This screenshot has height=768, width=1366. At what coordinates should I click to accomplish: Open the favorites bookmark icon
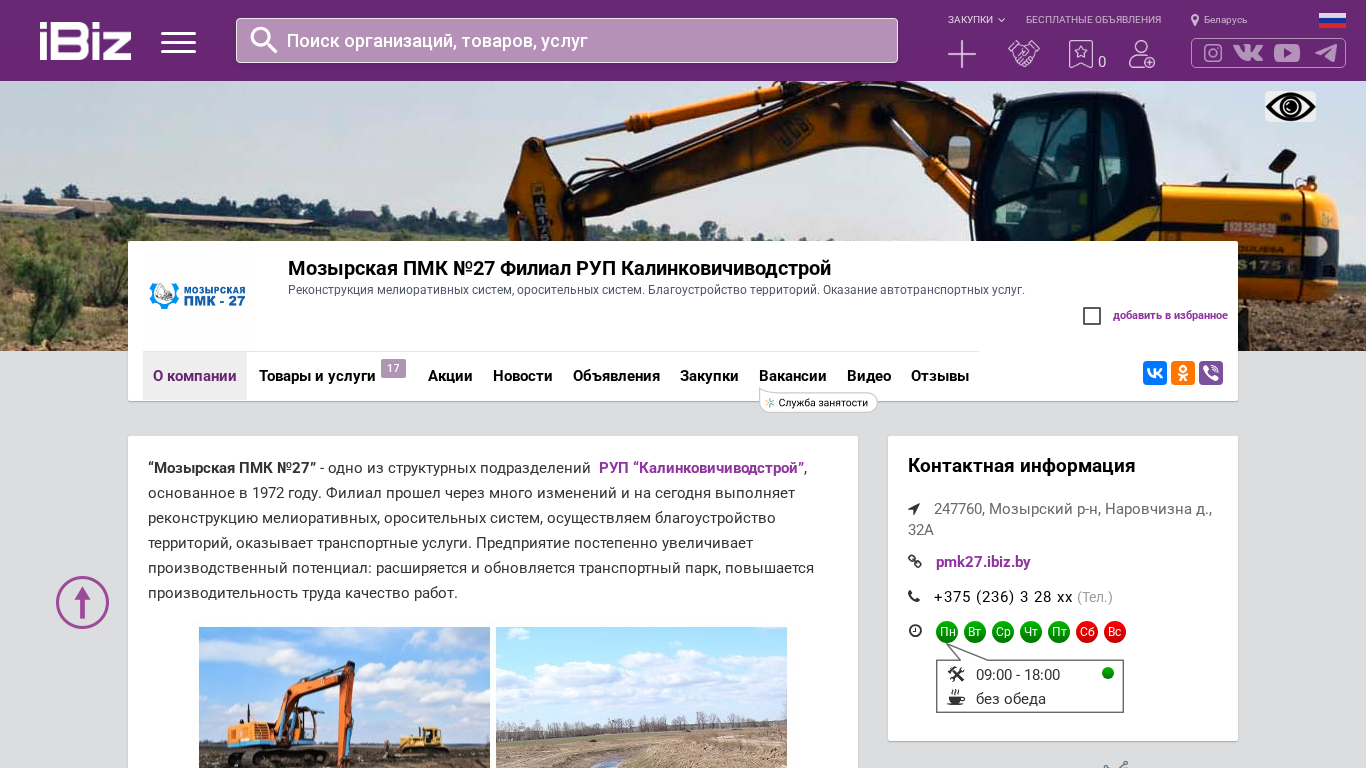coord(1081,54)
